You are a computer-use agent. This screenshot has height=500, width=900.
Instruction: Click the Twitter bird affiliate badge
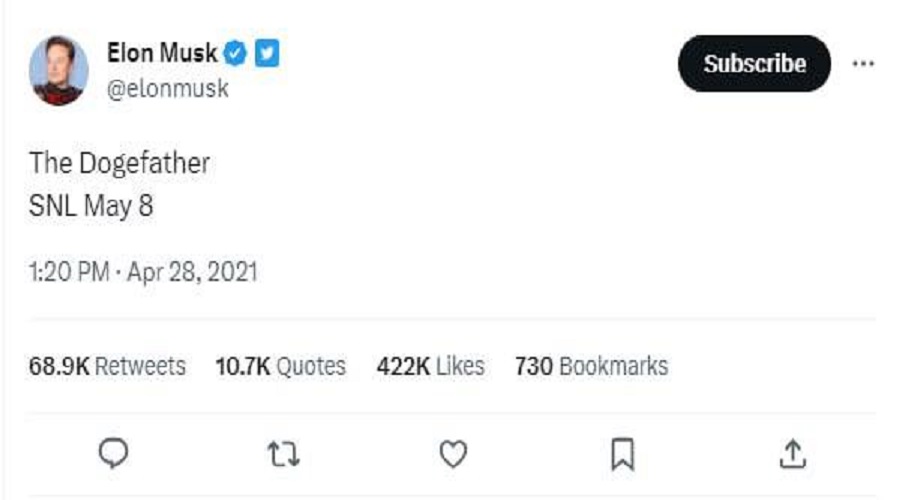pos(267,53)
